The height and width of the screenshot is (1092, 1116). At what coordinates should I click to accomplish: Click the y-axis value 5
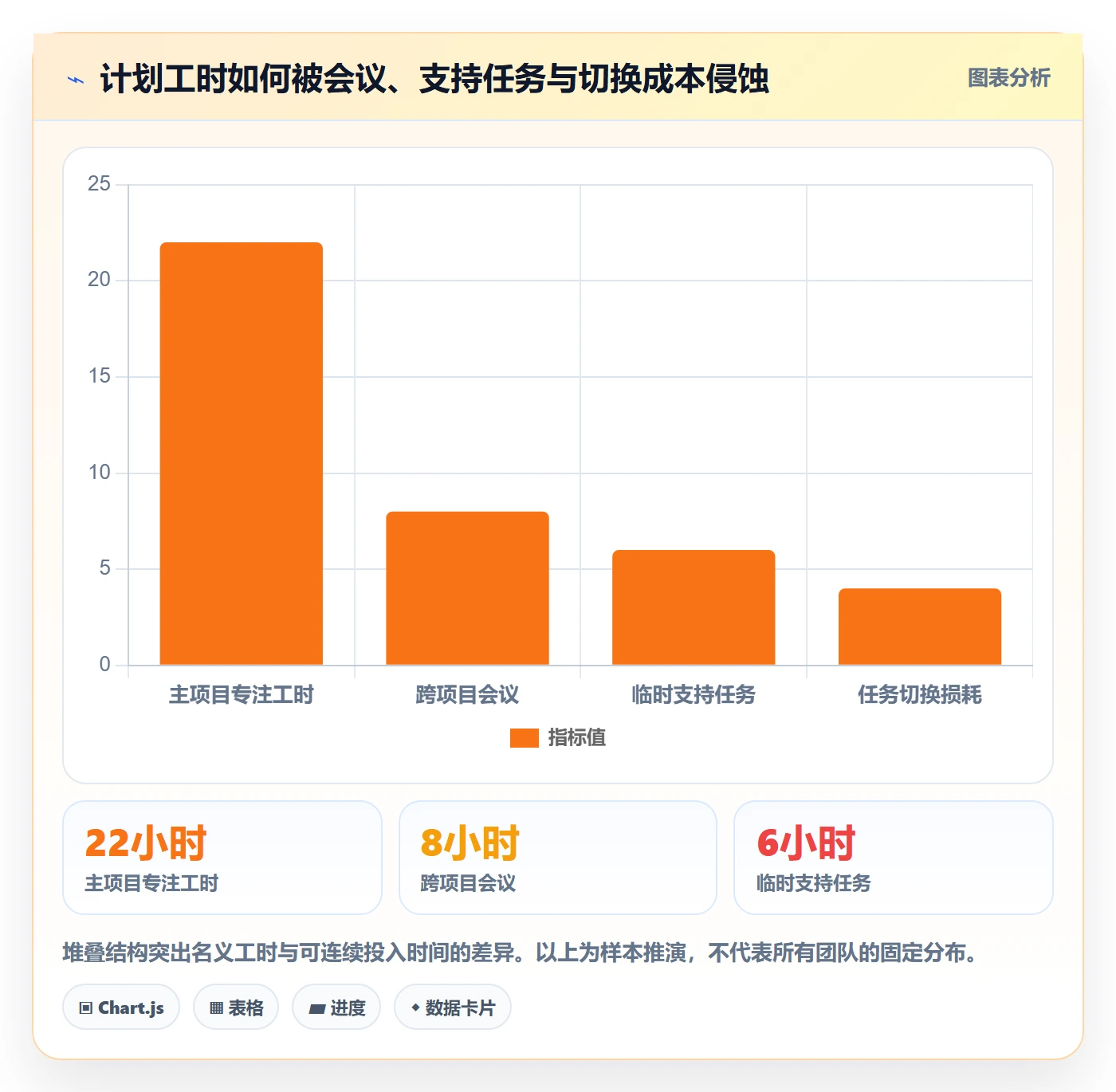tap(105, 568)
